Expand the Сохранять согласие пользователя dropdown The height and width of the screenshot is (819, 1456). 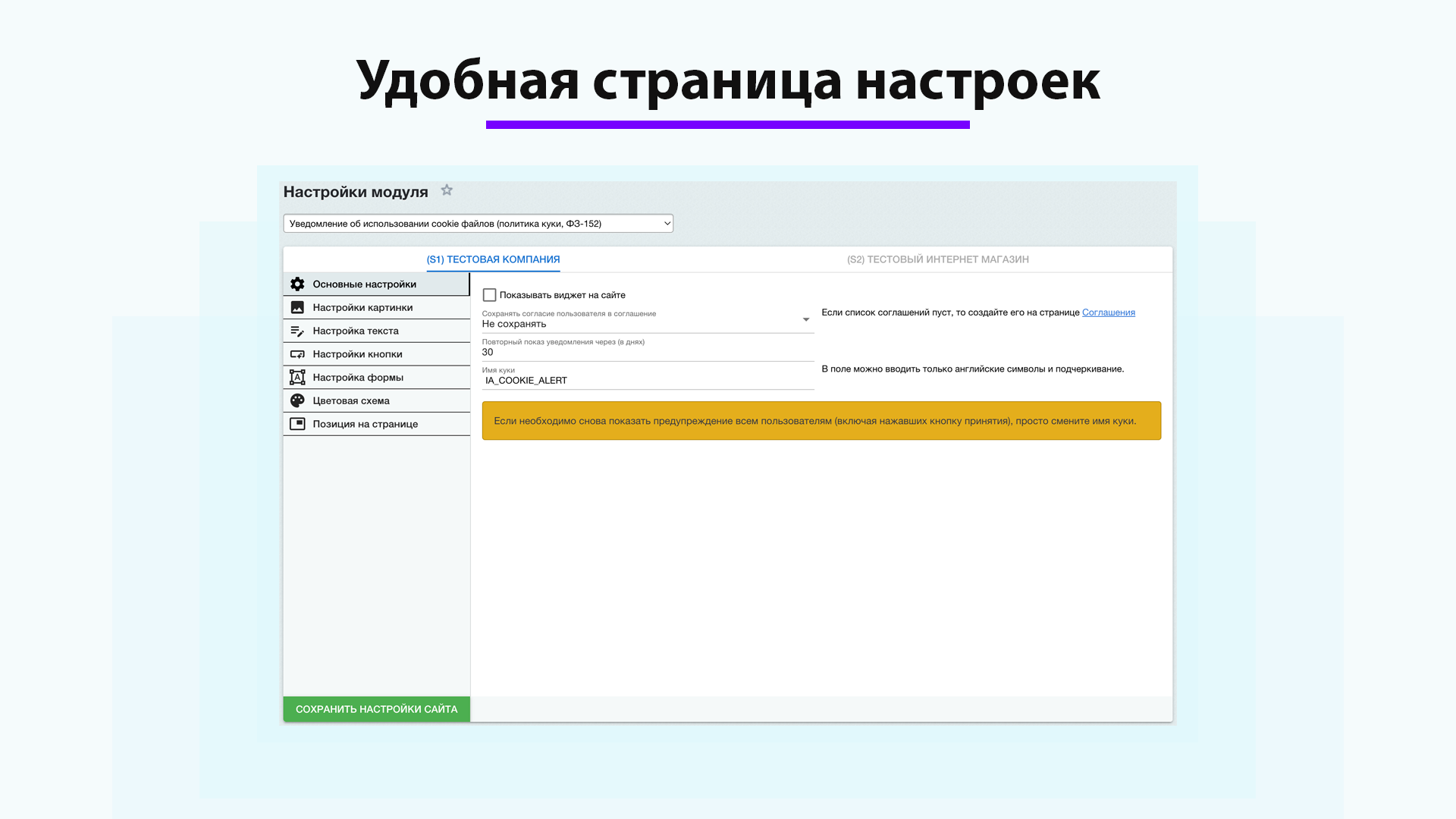point(805,319)
